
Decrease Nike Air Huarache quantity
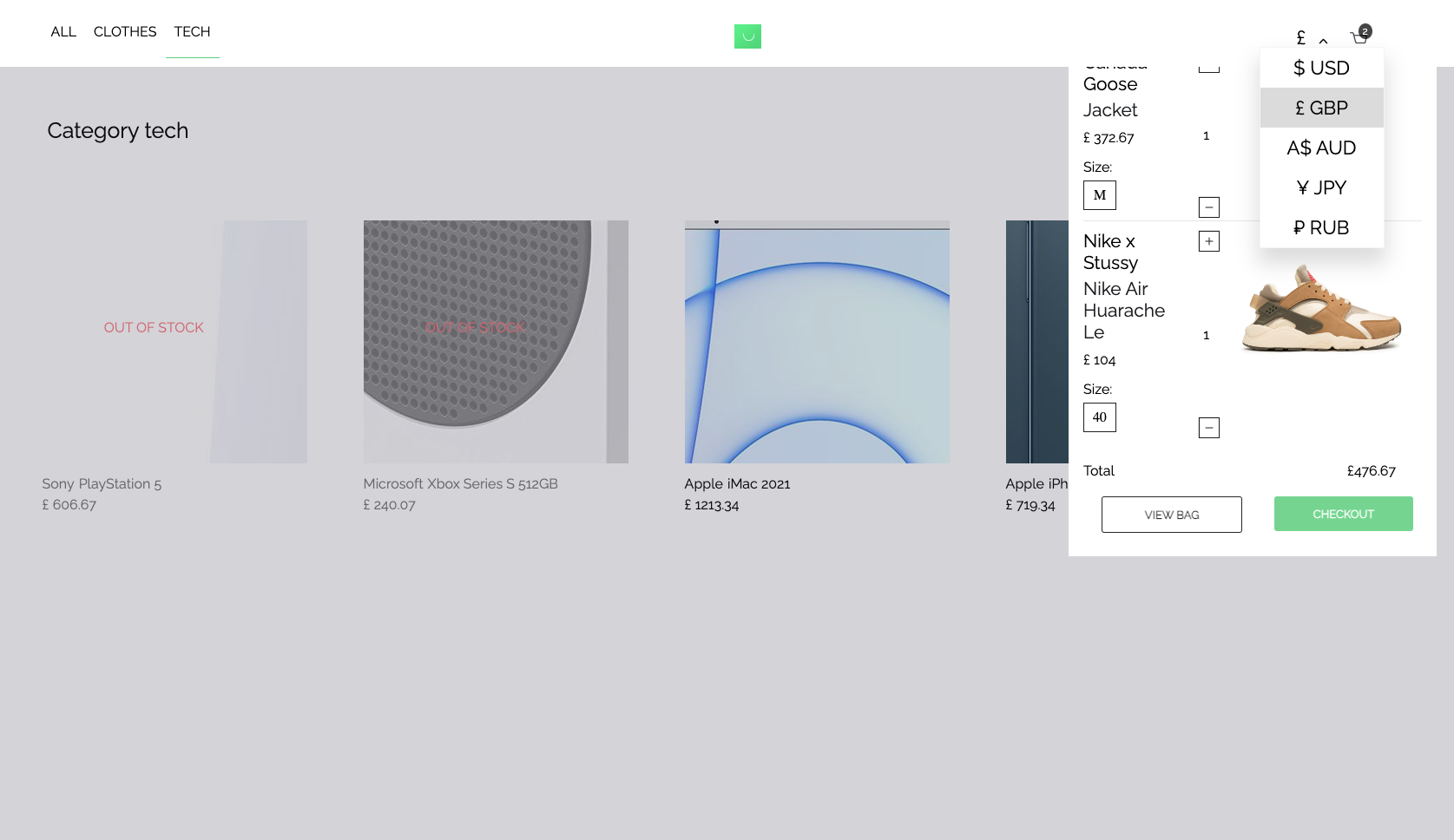[1209, 428]
